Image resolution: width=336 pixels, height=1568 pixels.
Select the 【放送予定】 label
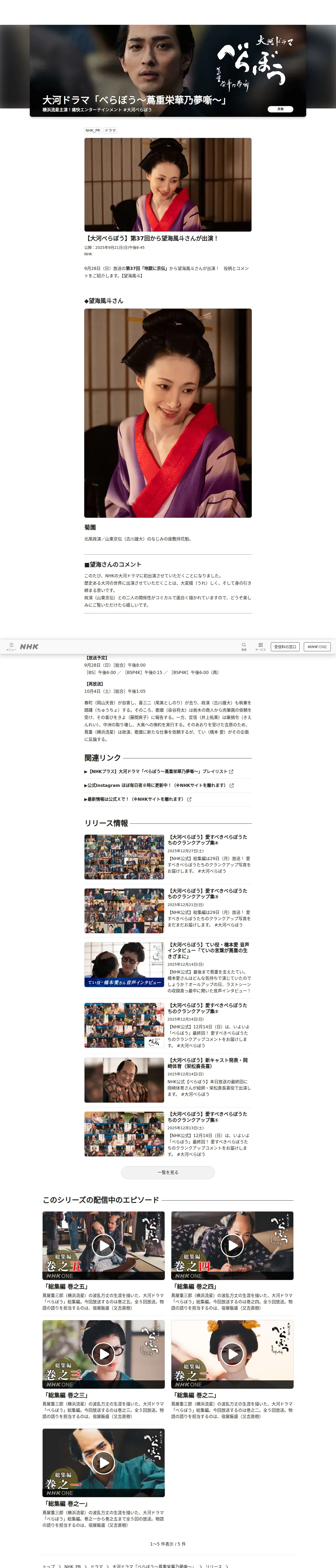tap(96, 658)
